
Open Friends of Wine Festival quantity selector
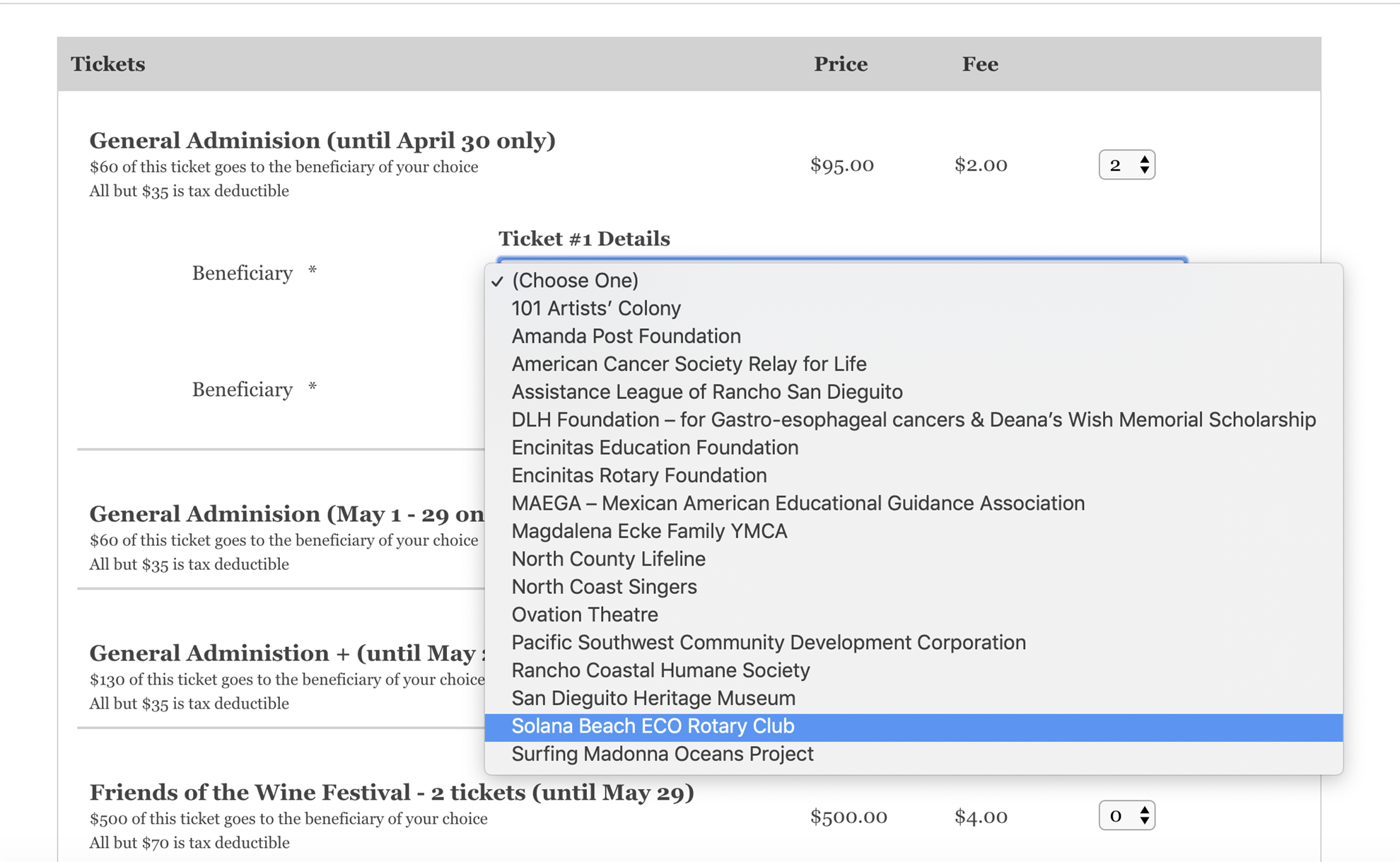(x=1126, y=816)
